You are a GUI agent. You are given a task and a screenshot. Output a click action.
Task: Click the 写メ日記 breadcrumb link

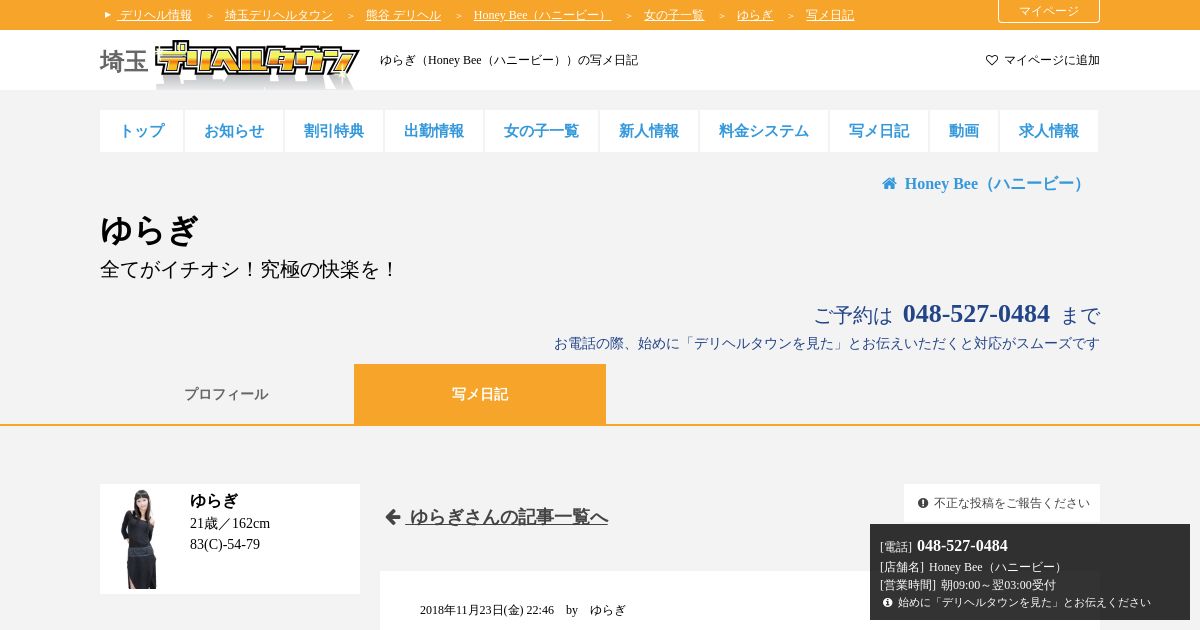click(830, 15)
